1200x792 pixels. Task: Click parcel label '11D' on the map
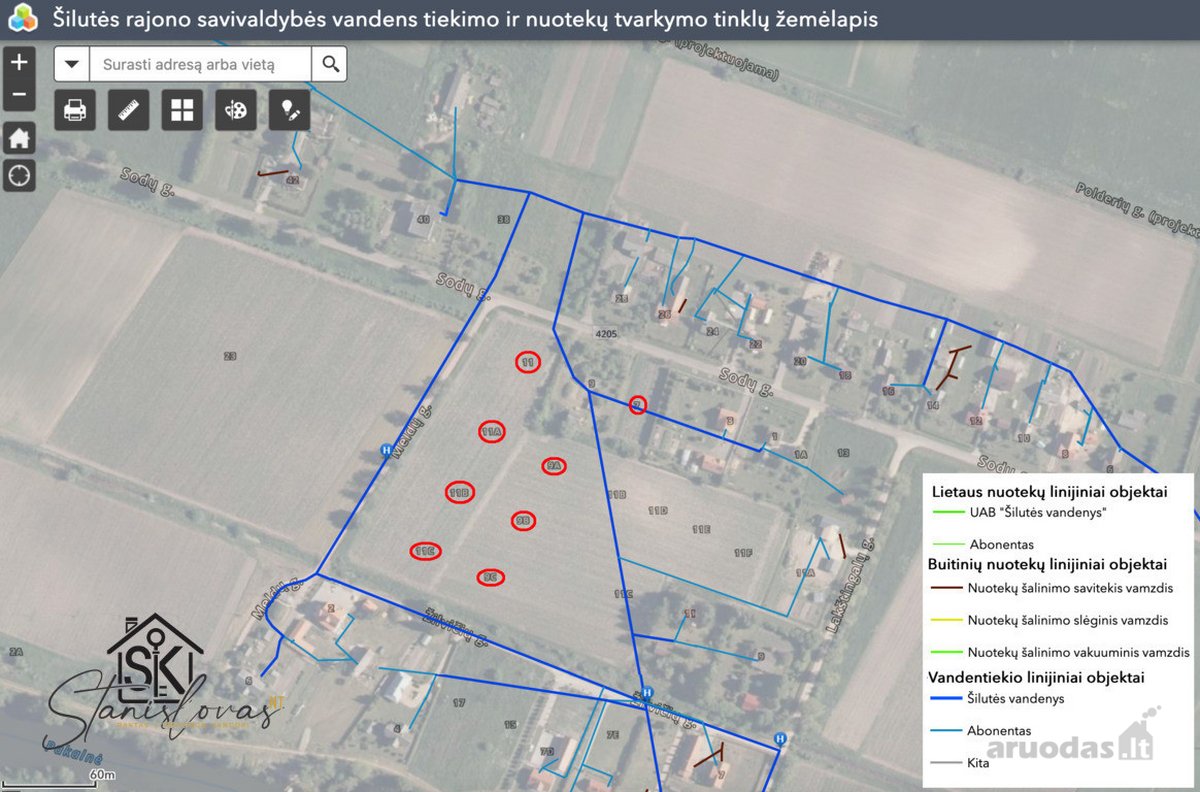[x=657, y=511]
